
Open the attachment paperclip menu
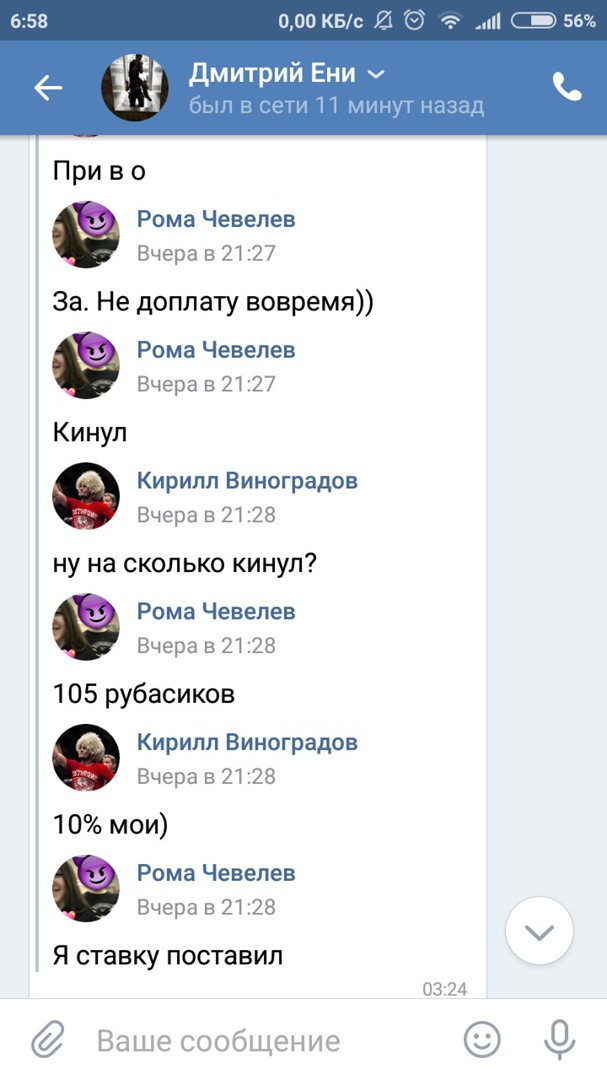[47, 1040]
